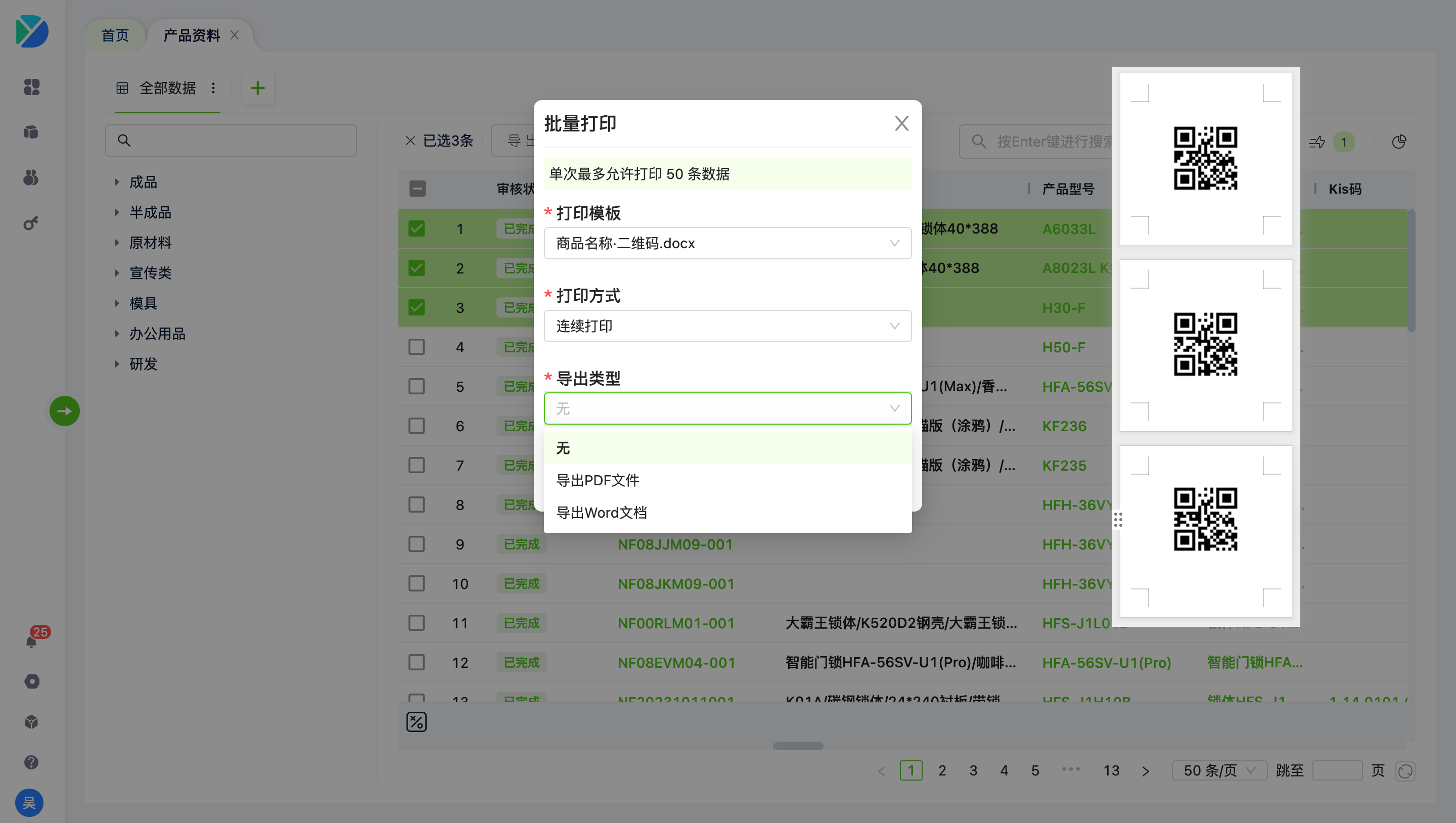Check the checkbox for row 4

[x=417, y=347]
